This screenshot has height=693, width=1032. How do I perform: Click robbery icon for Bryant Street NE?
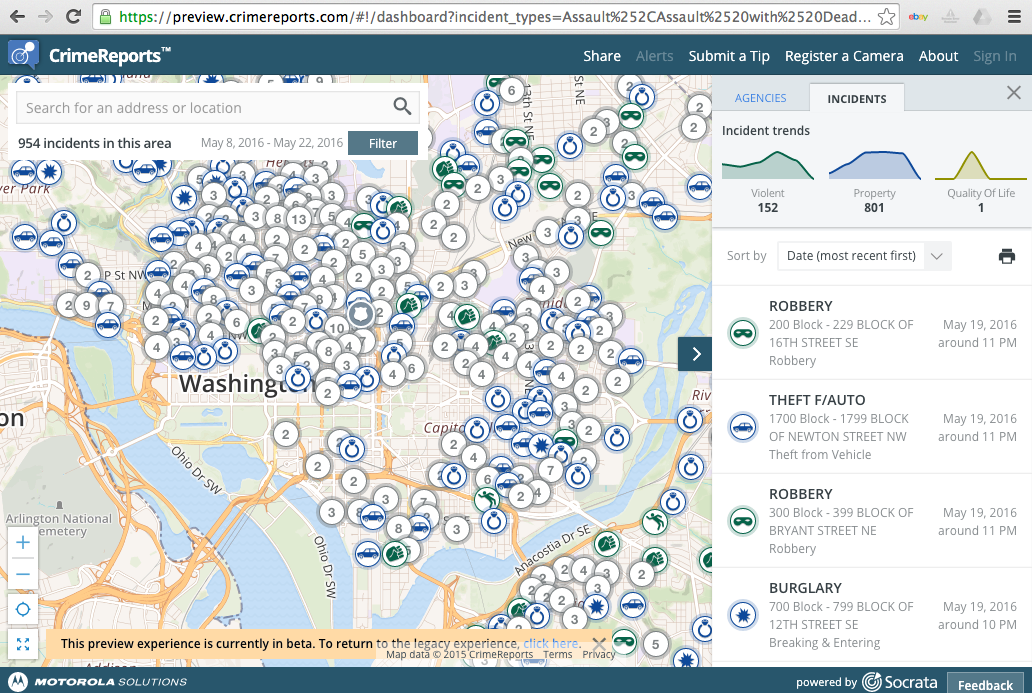pyautogui.click(x=742, y=521)
